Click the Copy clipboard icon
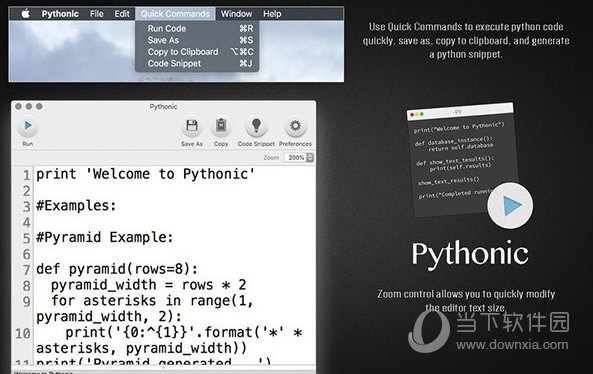 (221, 126)
